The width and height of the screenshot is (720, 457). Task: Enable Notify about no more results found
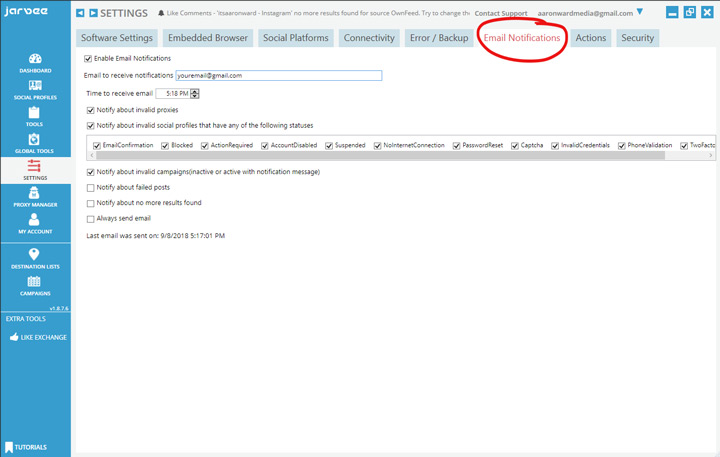pos(90,203)
